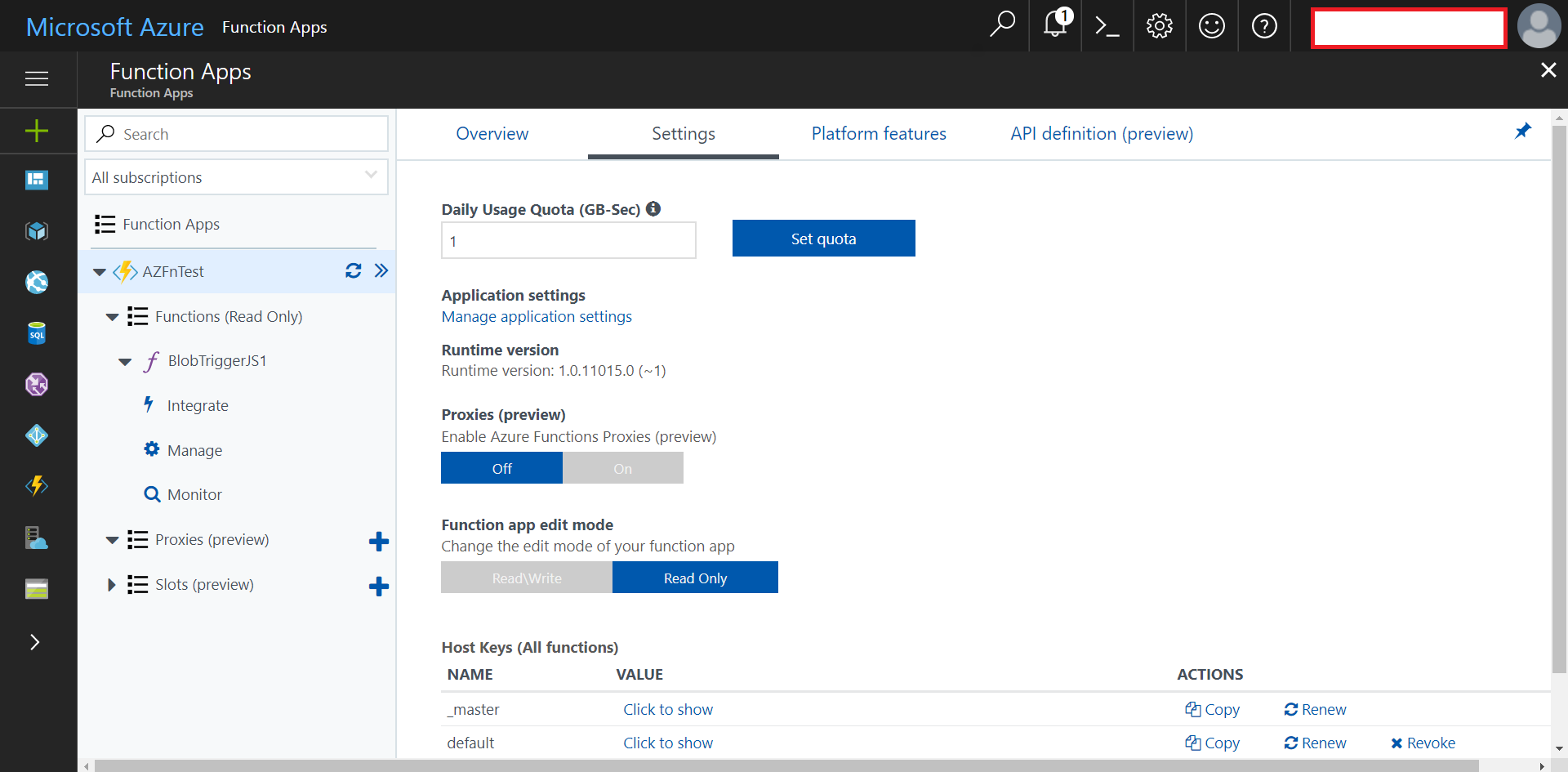The height and width of the screenshot is (772, 1568).
Task: Open the globe App Services icon
Action: [x=37, y=283]
